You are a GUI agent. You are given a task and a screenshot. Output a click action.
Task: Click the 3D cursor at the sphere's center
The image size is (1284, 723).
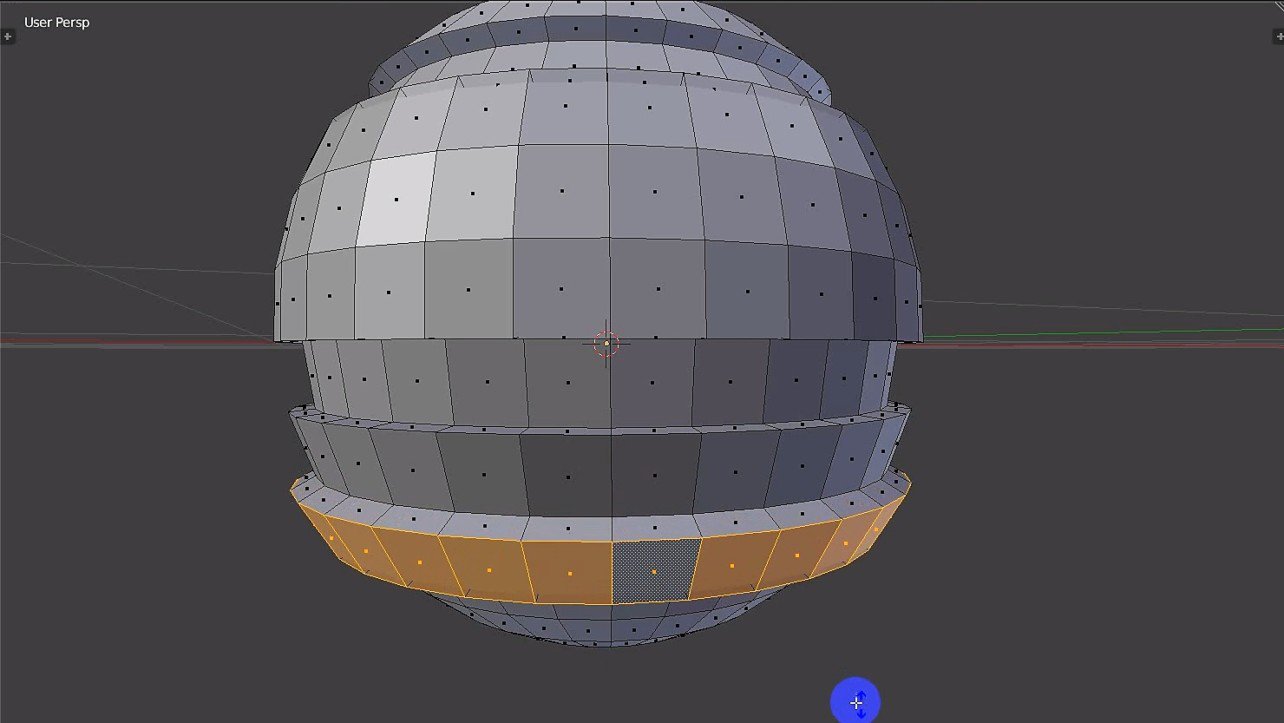coord(607,343)
